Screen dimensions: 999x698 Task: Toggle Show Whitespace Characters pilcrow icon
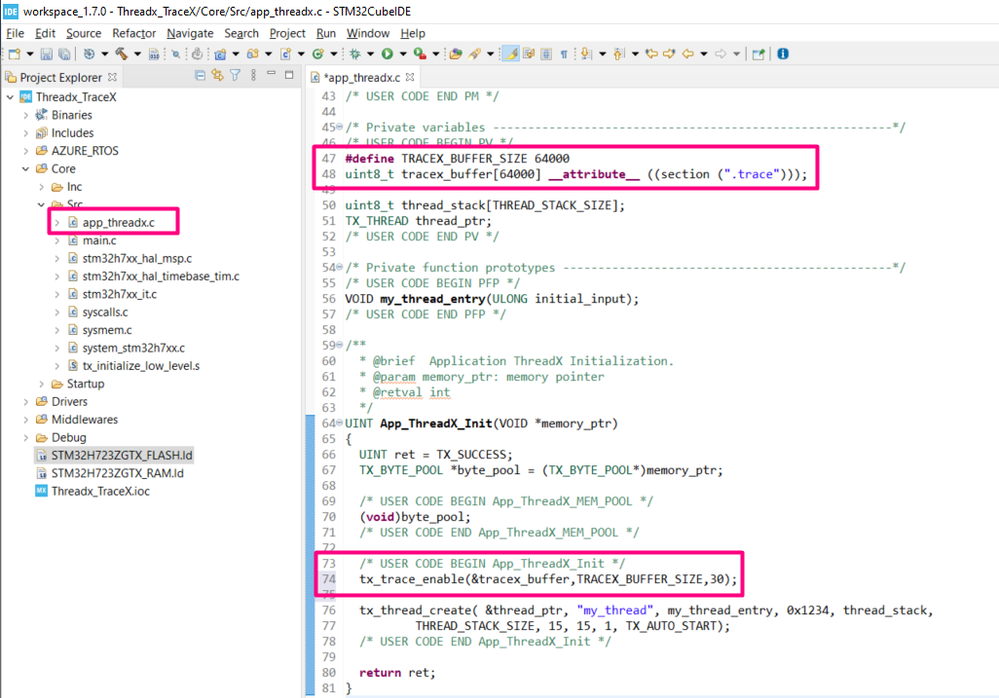coord(564,54)
